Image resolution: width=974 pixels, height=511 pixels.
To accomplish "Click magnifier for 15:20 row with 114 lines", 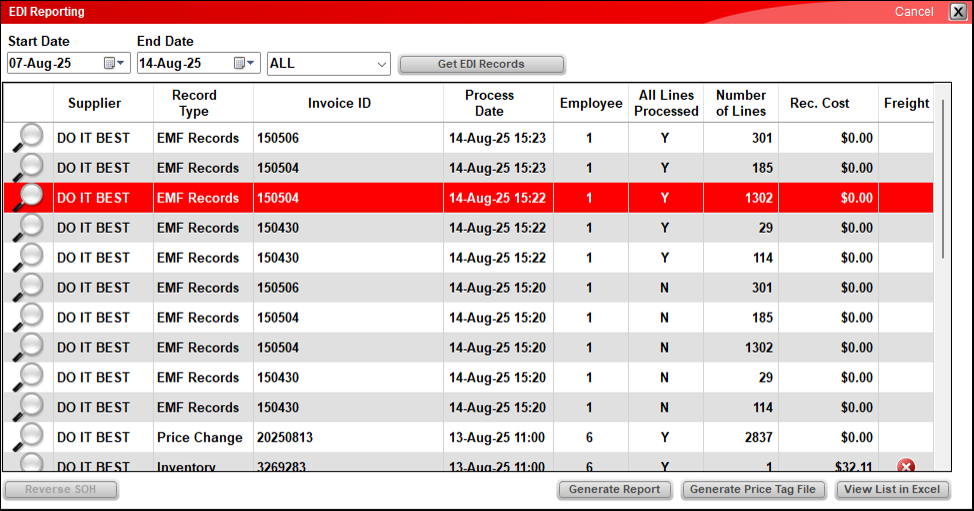I will 30,407.
